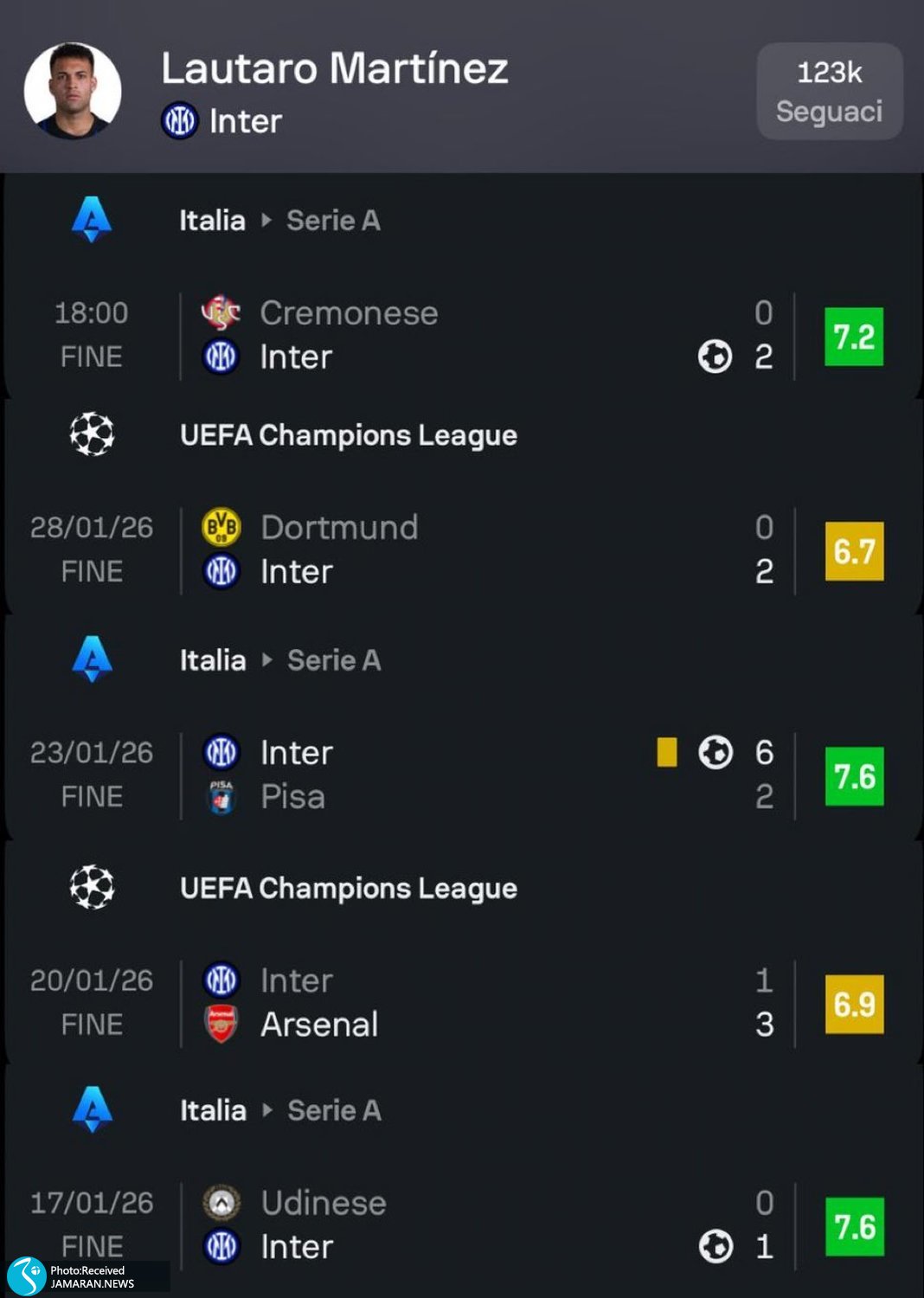Click the yellow card icon in Pisa match

click(x=667, y=752)
